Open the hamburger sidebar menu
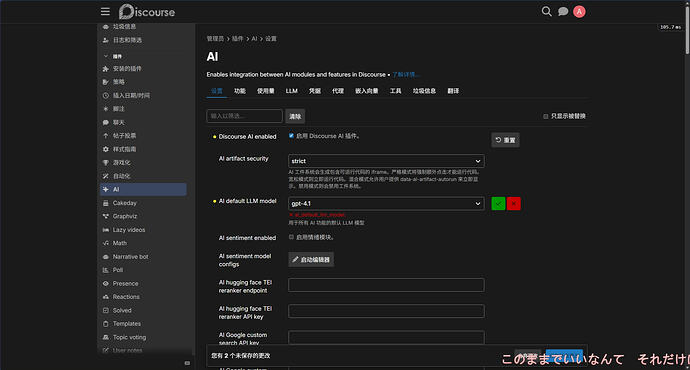690x370 pixels. (x=105, y=11)
